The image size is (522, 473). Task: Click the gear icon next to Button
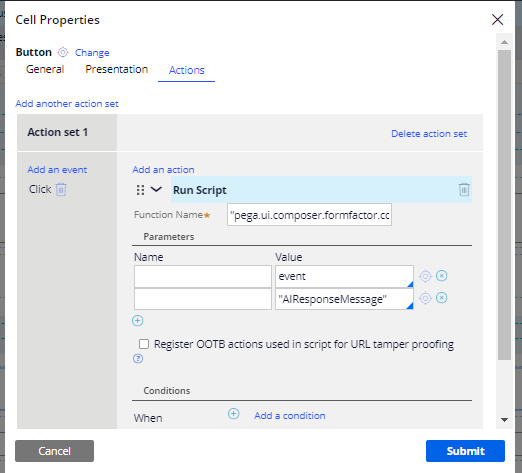(63, 52)
